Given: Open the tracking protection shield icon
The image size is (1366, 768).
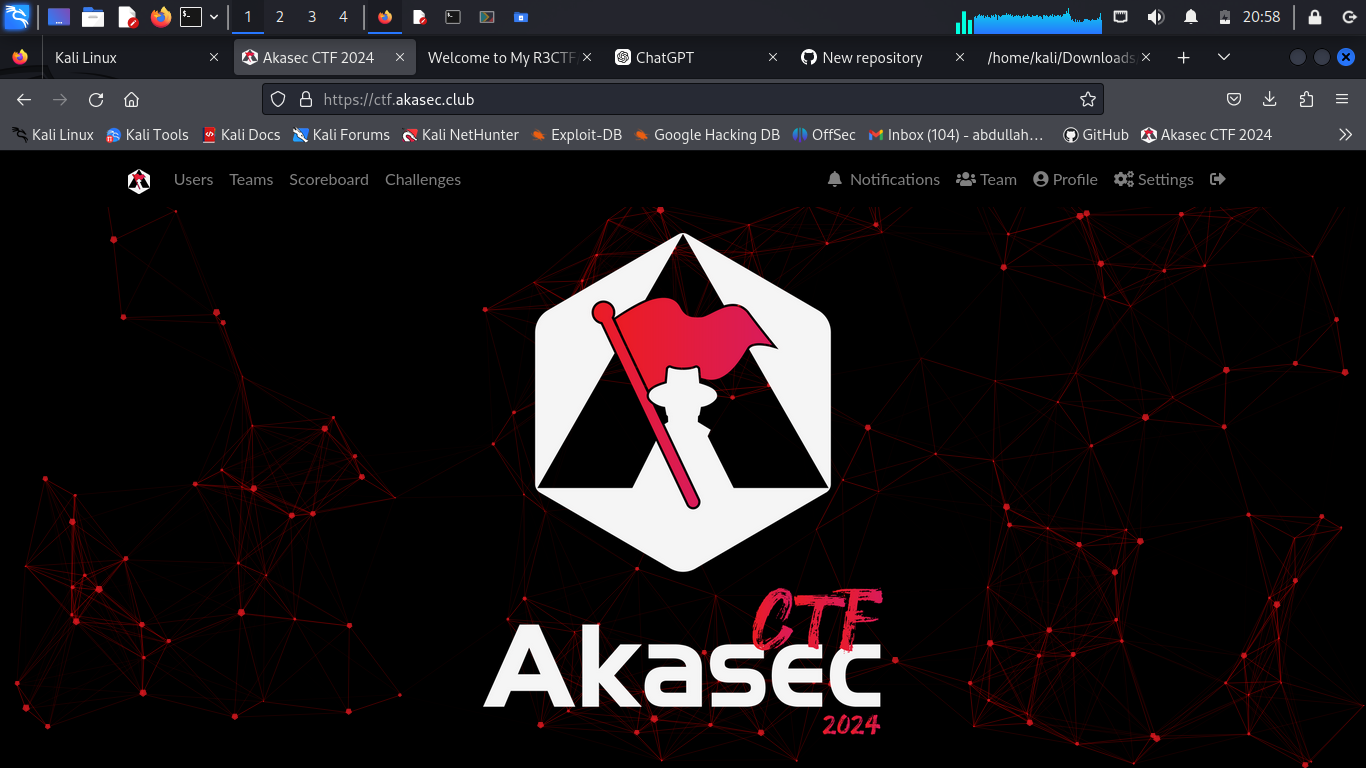Looking at the screenshot, I should pos(279,99).
